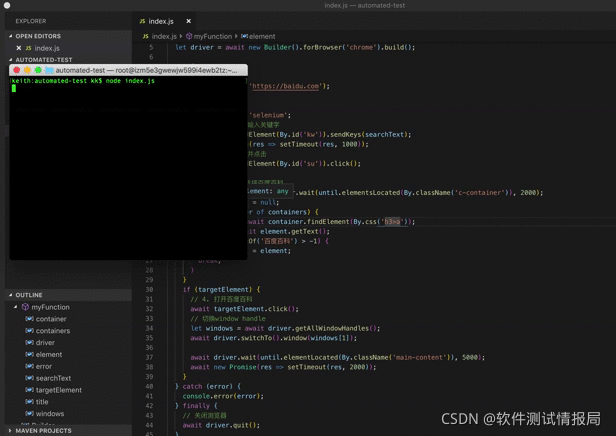The image size is (616, 436).
Task: Select container variable in Outline
Action: coord(51,319)
